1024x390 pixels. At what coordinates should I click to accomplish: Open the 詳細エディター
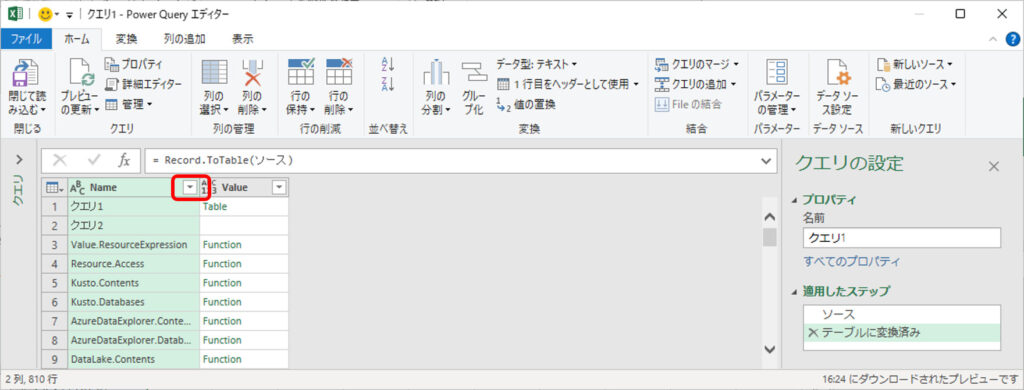point(144,84)
